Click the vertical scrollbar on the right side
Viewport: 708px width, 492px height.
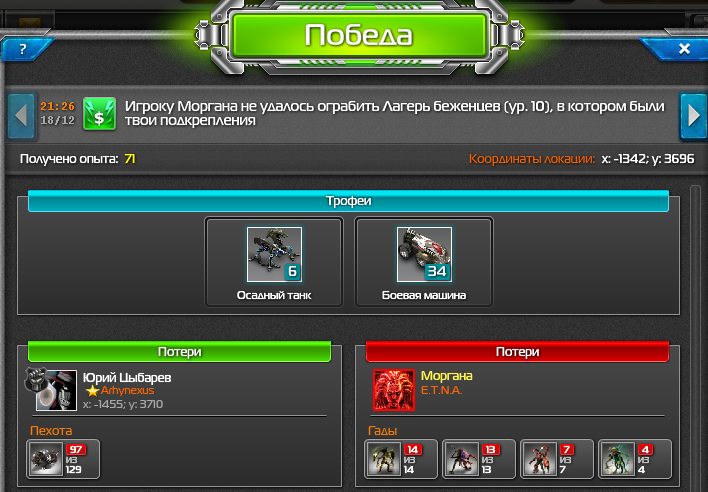coord(695,336)
